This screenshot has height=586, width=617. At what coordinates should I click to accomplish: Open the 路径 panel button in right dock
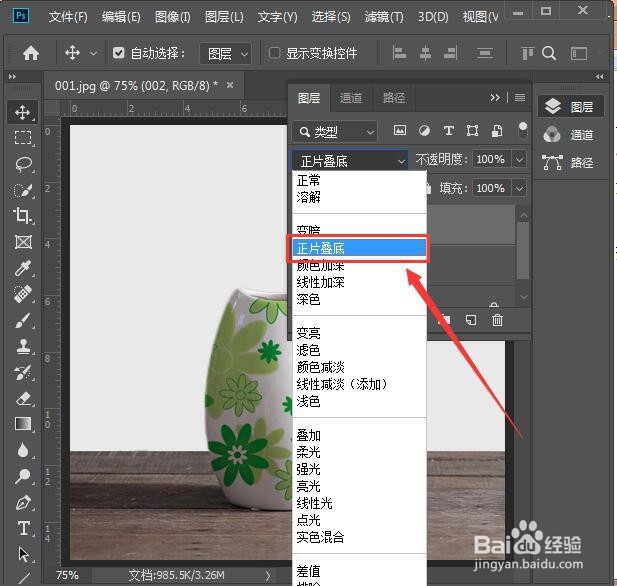571,163
